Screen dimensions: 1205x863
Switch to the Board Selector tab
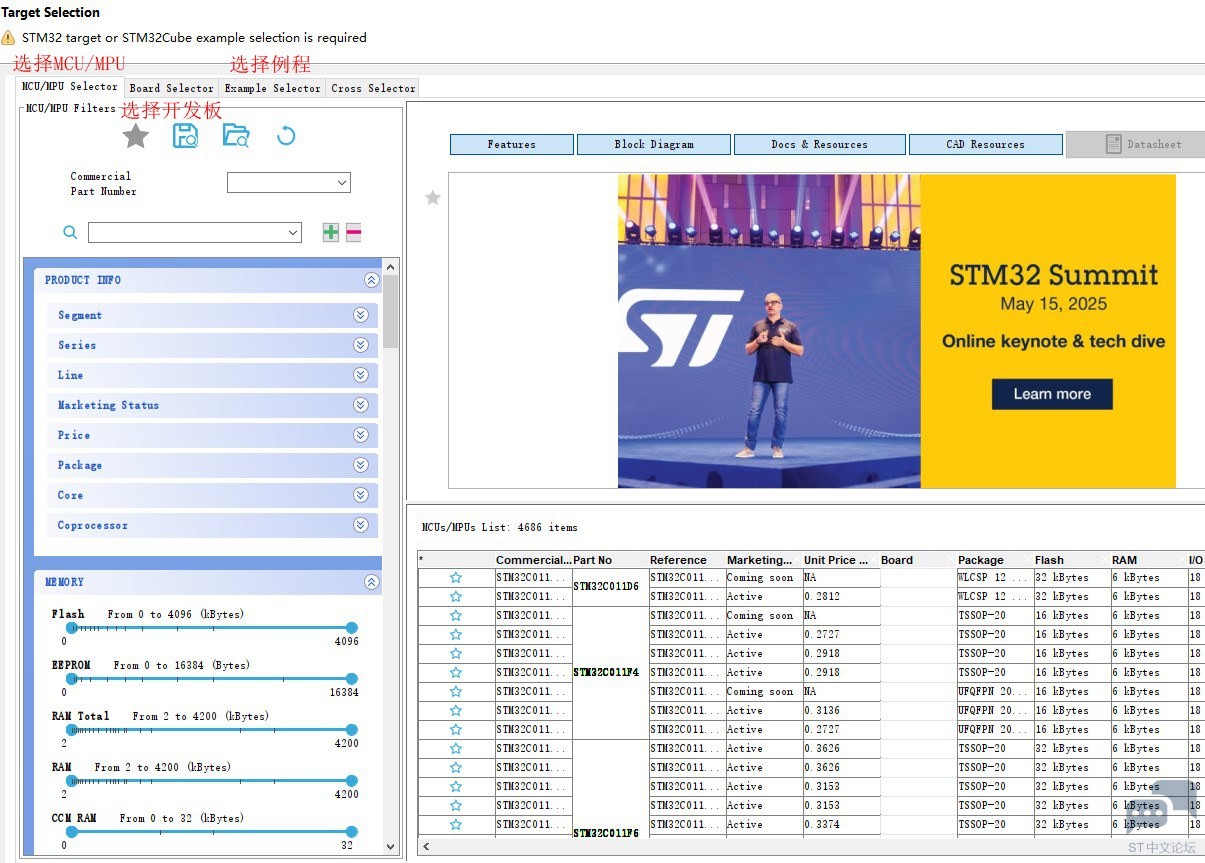click(x=172, y=88)
